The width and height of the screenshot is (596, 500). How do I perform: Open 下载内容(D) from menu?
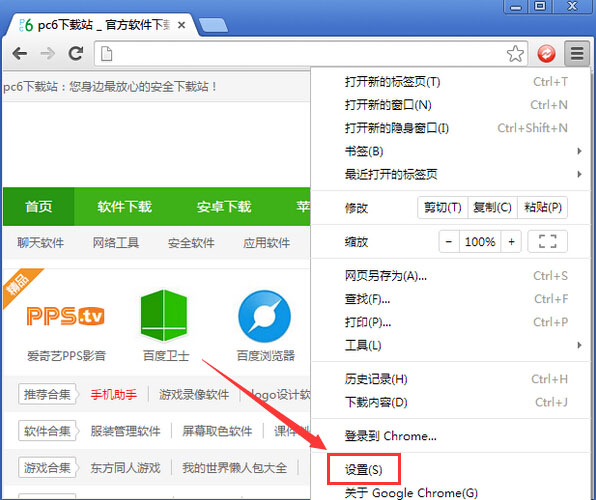(x=450, y=402)
